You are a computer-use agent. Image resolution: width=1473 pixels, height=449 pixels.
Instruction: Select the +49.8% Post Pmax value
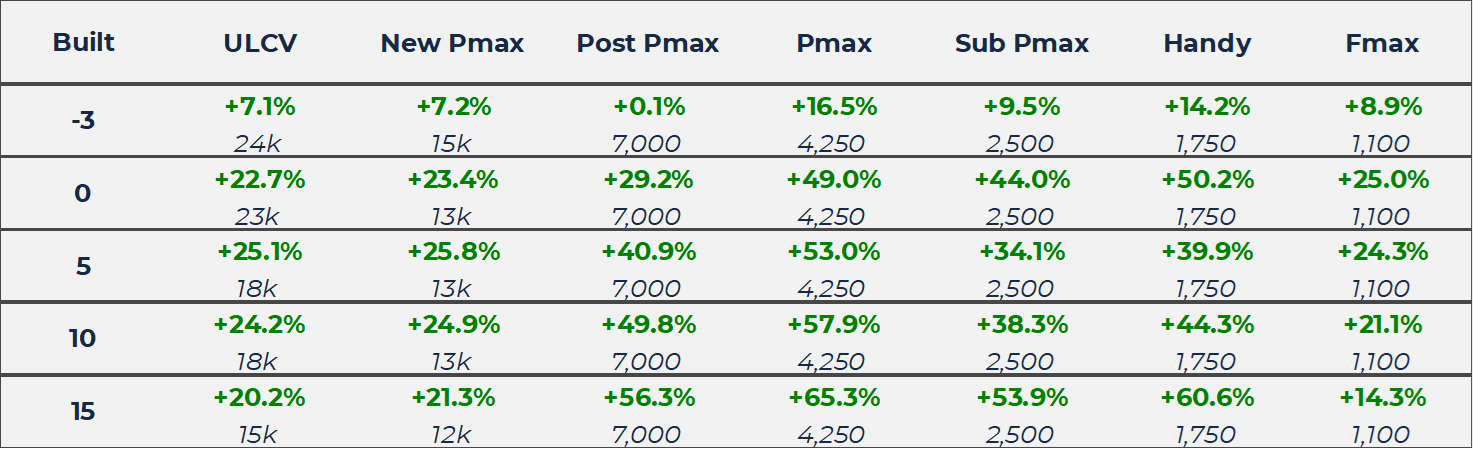pyautogui.click(x=648, y=325)
